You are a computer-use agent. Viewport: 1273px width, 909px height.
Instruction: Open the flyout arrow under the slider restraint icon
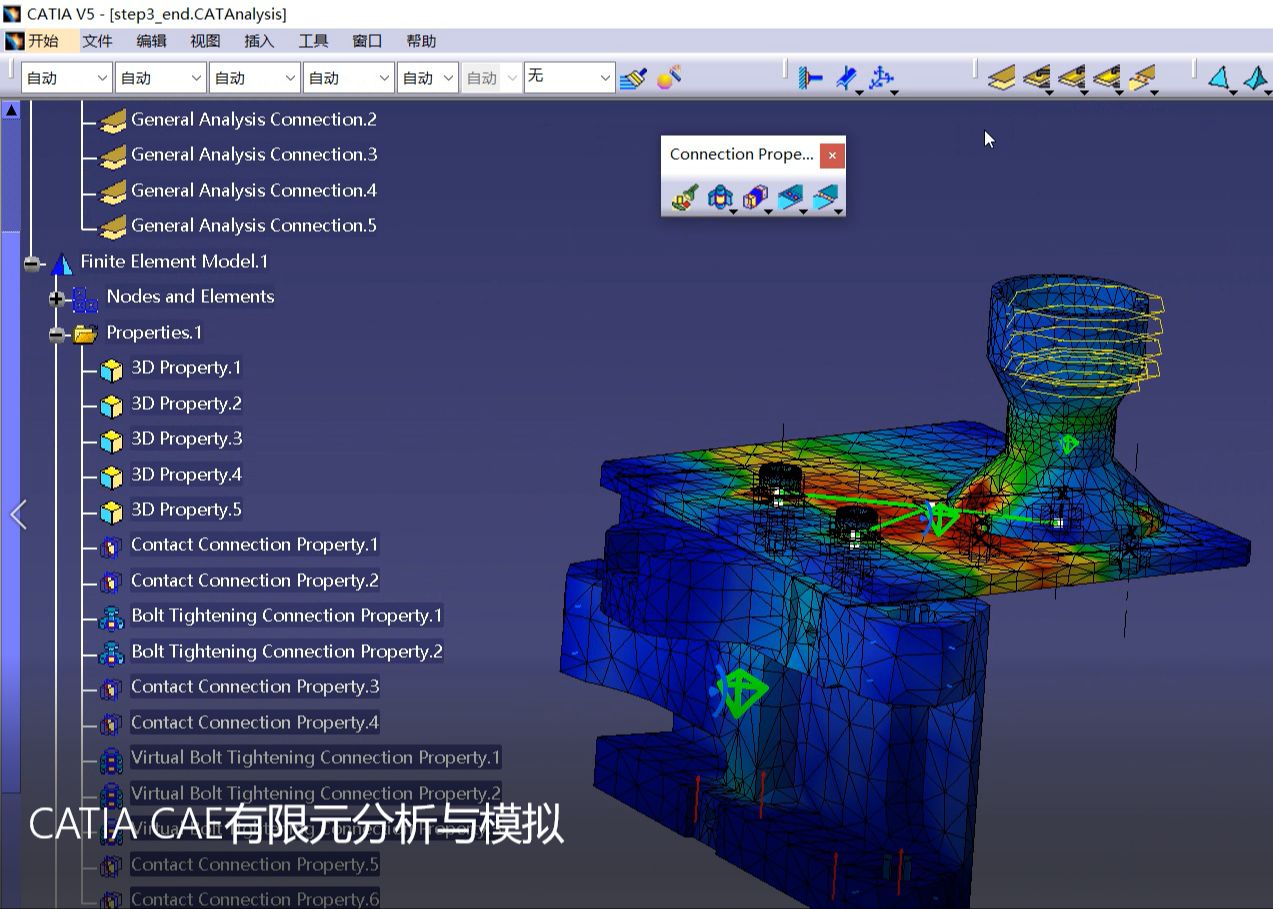(x=859, y=92)
